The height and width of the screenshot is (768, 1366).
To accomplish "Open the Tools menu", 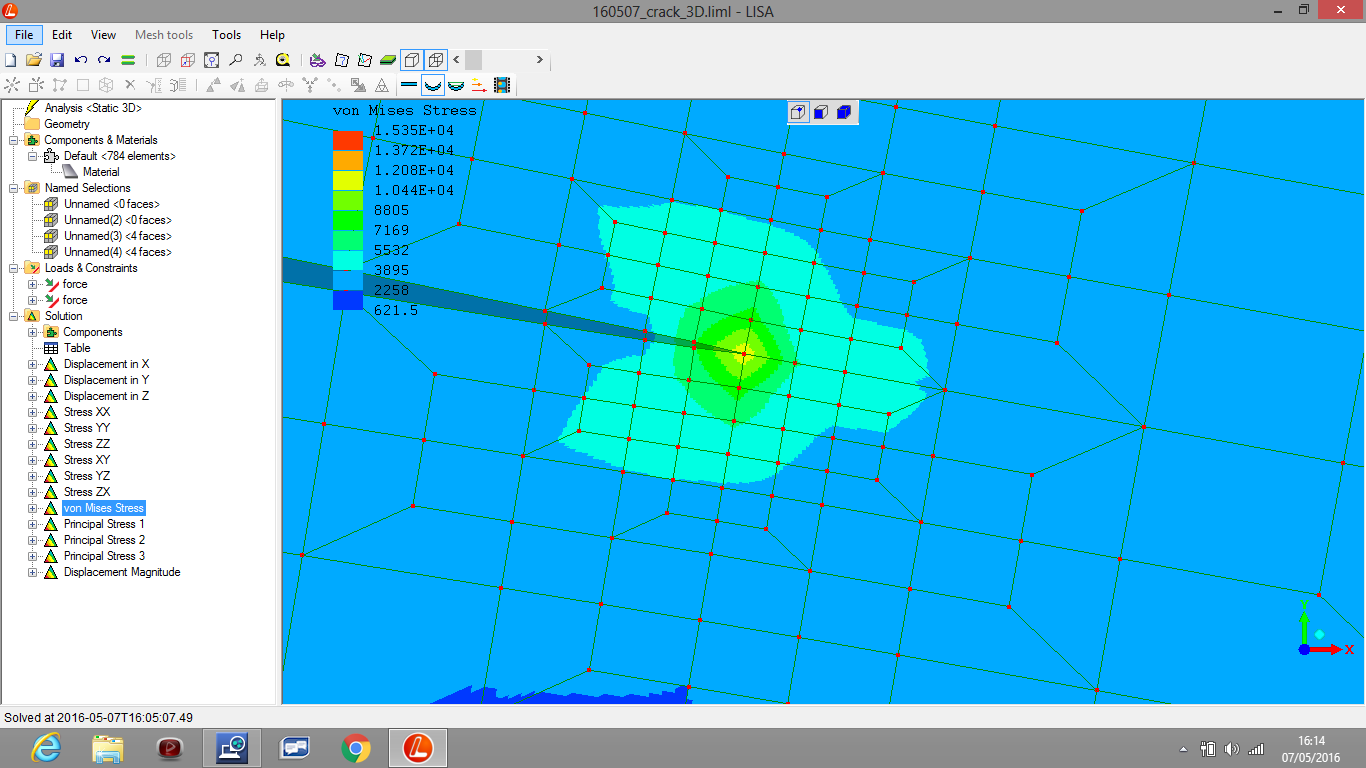I will 227,35.
